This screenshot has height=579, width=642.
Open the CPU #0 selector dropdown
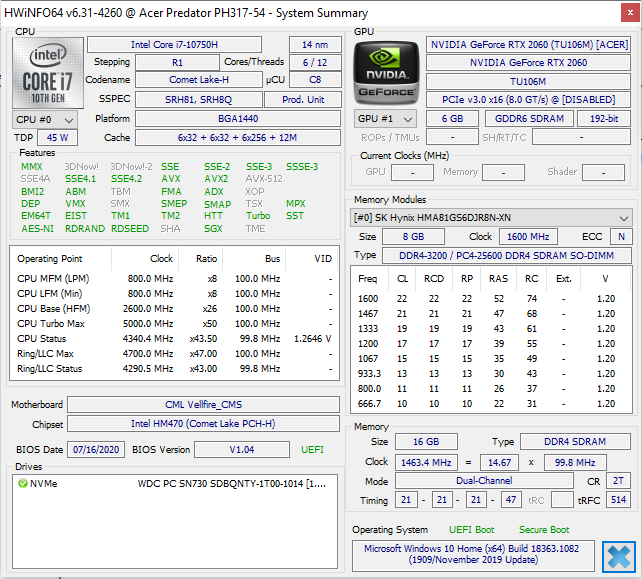[x=45, y=120]
